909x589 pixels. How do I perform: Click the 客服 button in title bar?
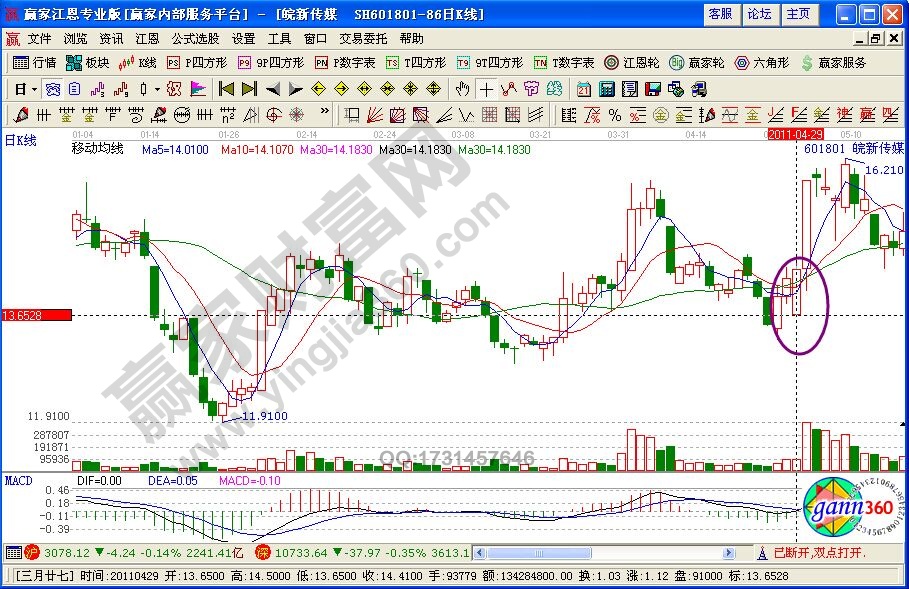[x=720, y=14]
